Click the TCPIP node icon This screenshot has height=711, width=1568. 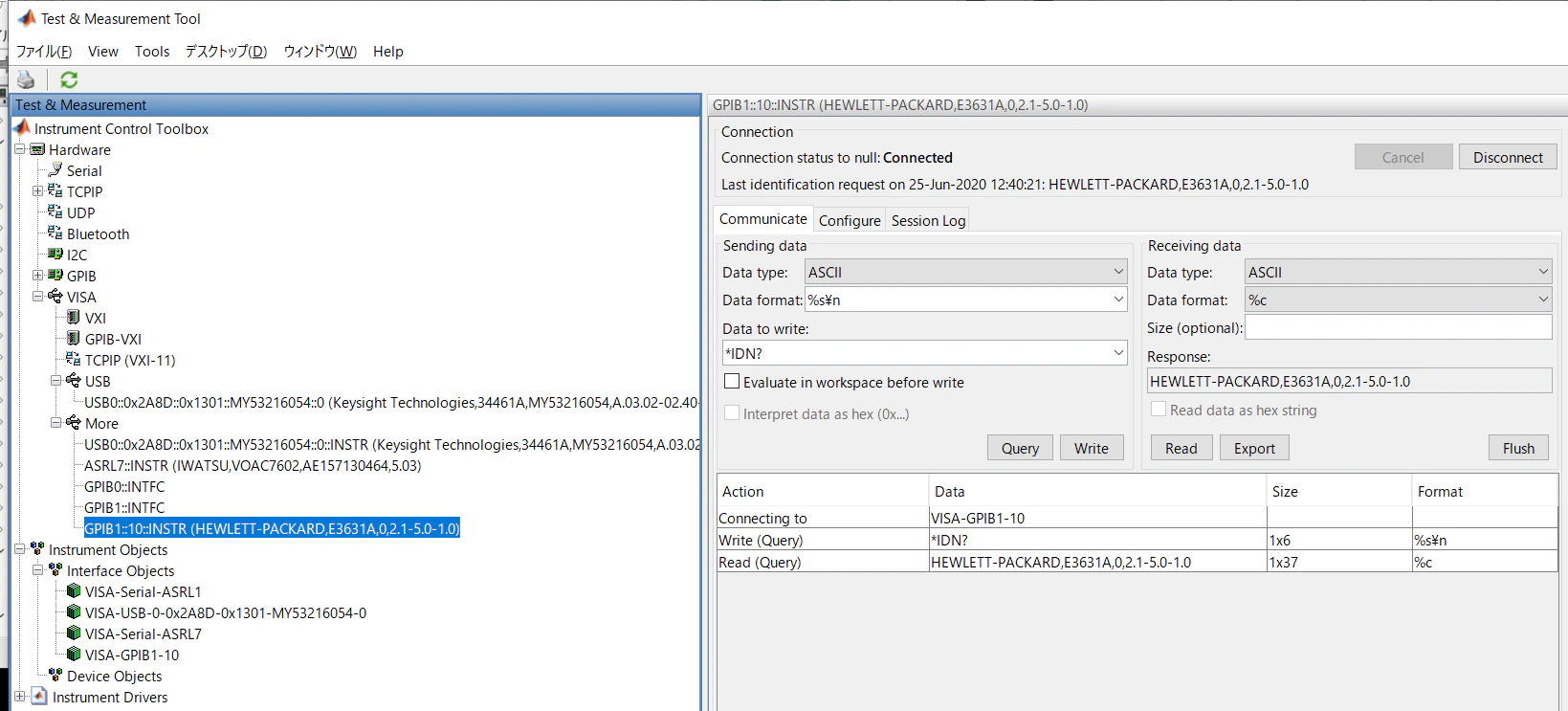pos(55,191)
